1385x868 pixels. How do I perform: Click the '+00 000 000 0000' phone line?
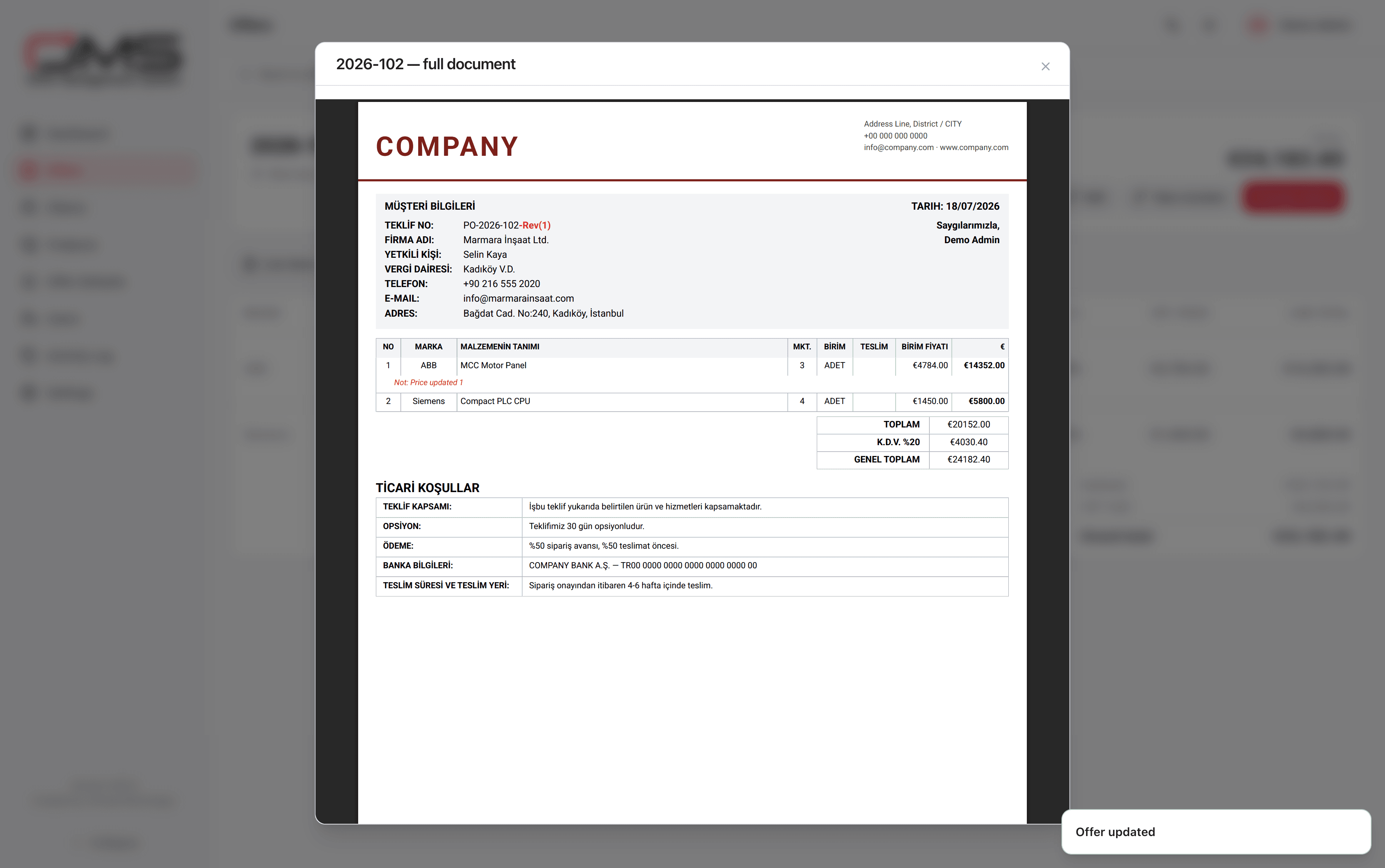tap(895, 136)
